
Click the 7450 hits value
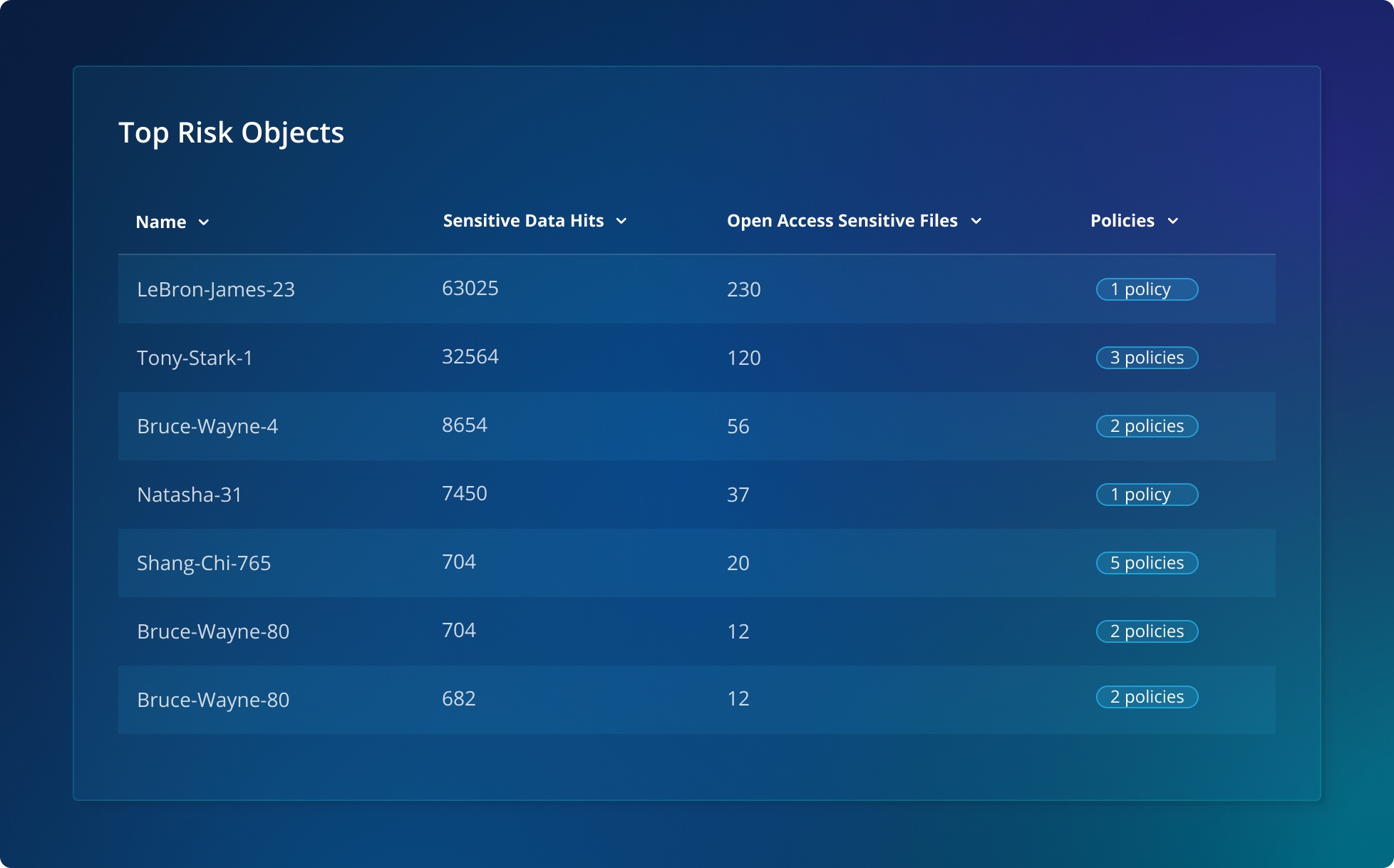click(465, 493)
